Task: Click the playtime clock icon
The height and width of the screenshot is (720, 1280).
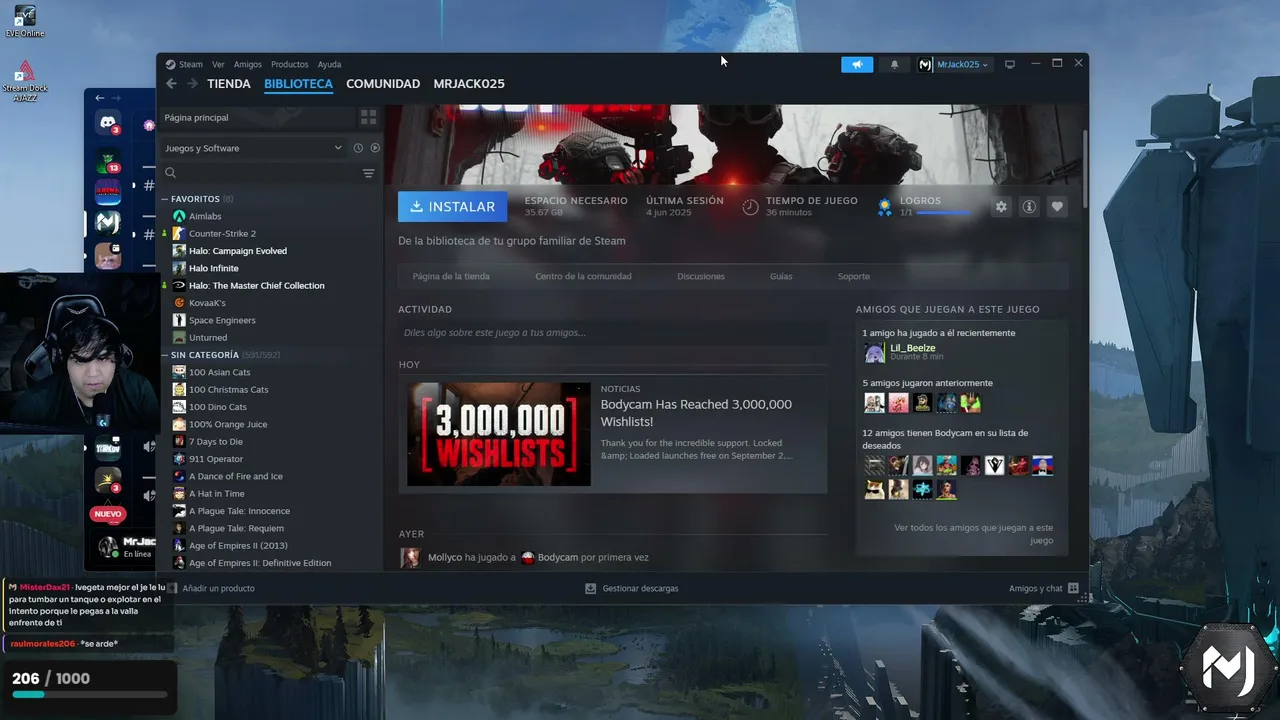Action: pyautogui.click(x=750, y=207)
